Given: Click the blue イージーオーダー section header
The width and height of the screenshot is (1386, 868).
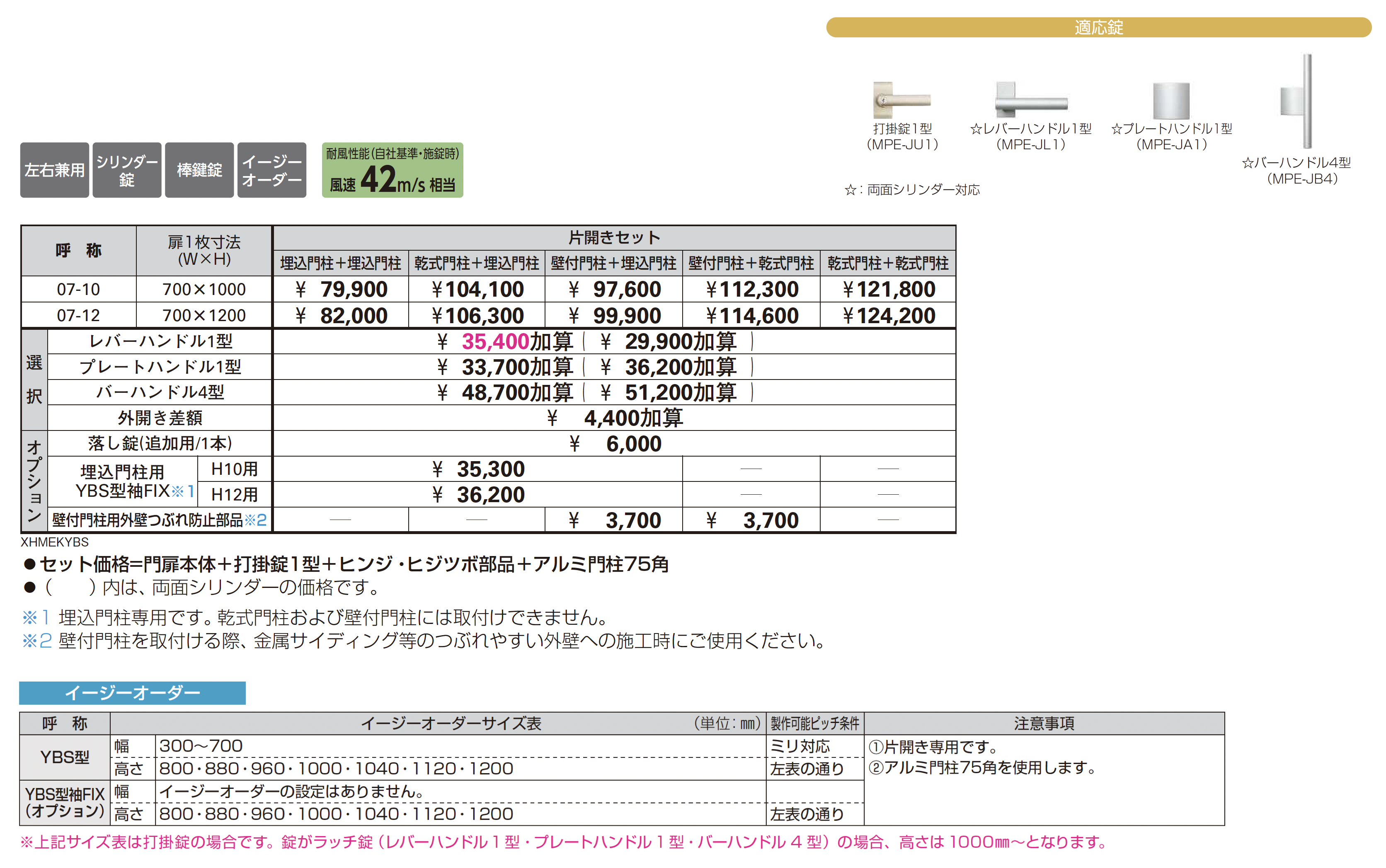Looking at the screenshot, I should pyautogui.click(x=132, y=692).
